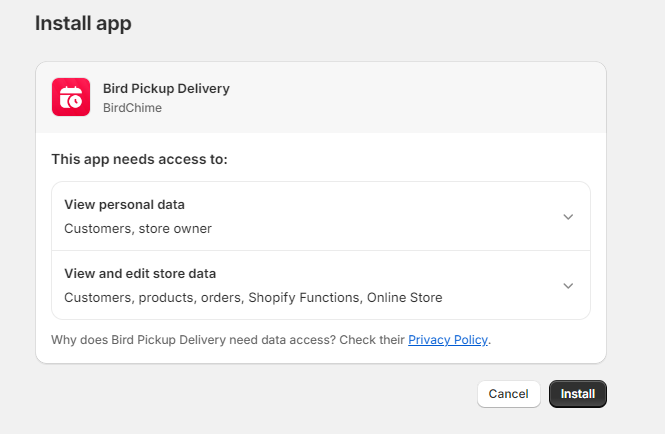The image size is (665, 434).
Task: Click the View personal data title
Action: tap(124, 205)
